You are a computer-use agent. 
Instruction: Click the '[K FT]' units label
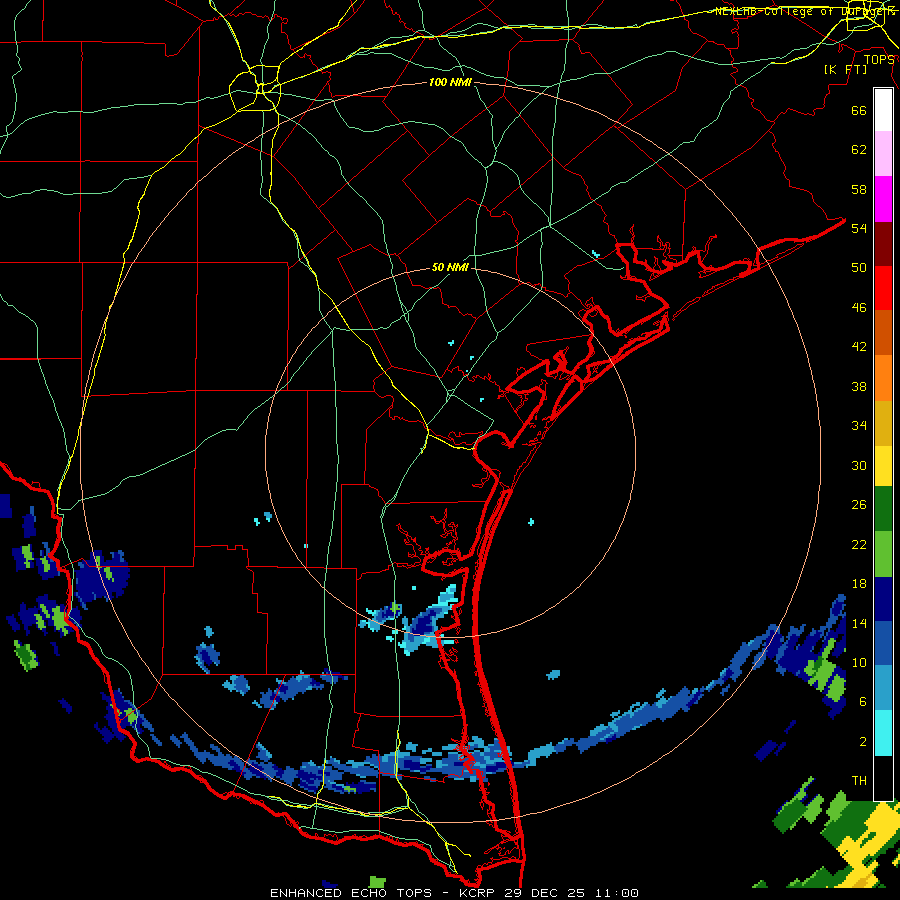(845, 69)
